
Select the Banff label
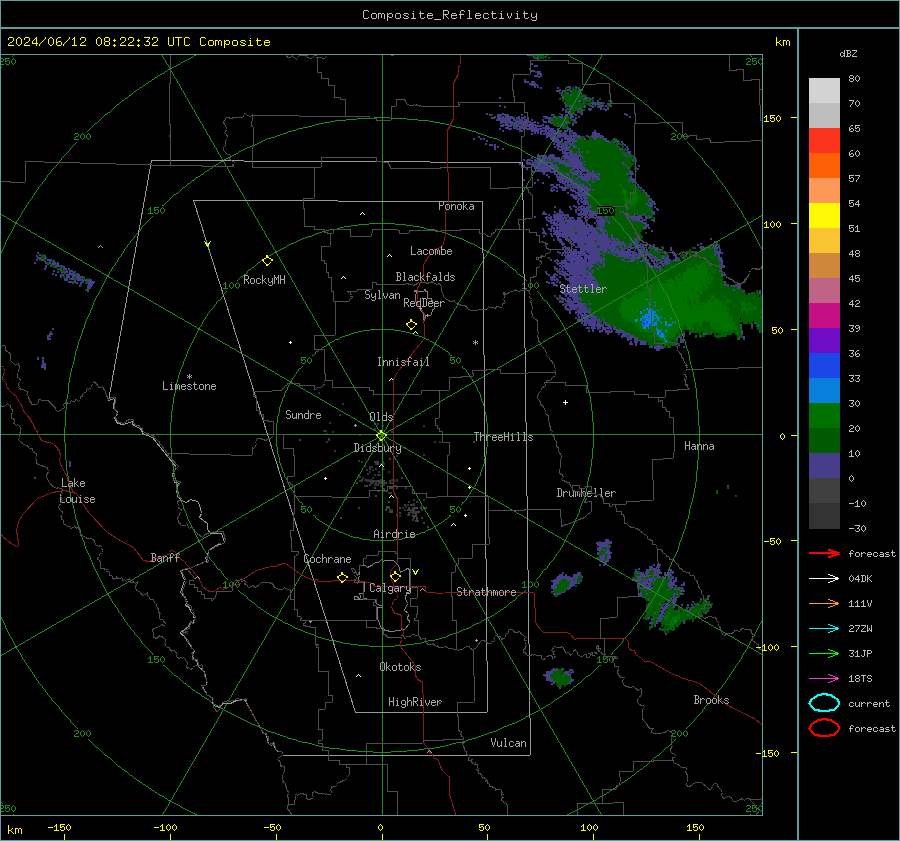click(x=165, y=558)
